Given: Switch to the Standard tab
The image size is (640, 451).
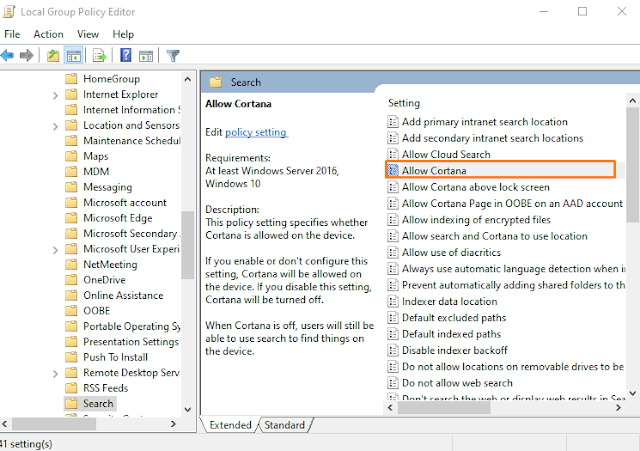Looking at the screenshot, I should coord(284,425).
